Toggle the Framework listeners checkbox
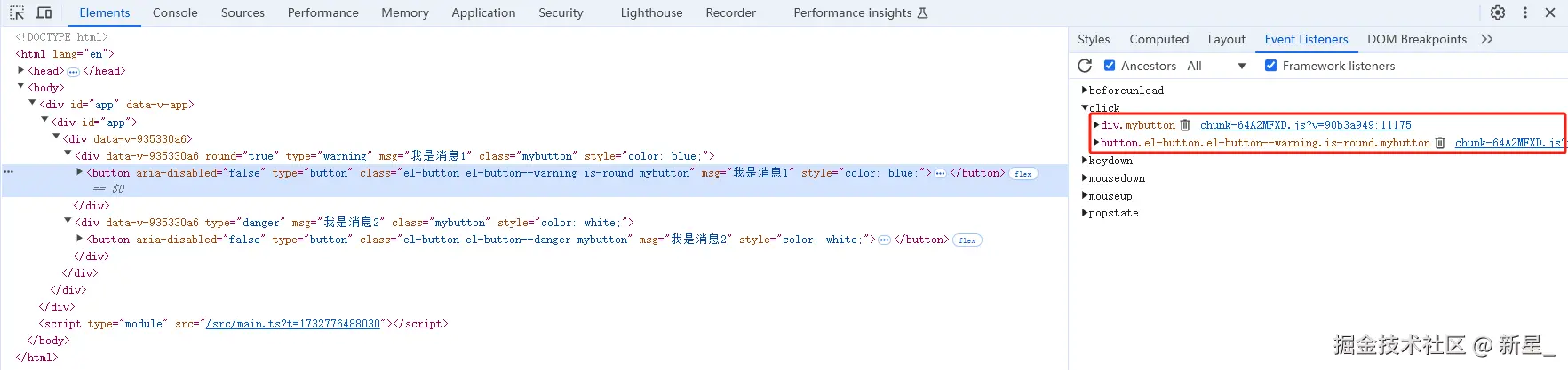Image resolution: width=1568 pixels, height=370 pixels. click(1271, 66)
